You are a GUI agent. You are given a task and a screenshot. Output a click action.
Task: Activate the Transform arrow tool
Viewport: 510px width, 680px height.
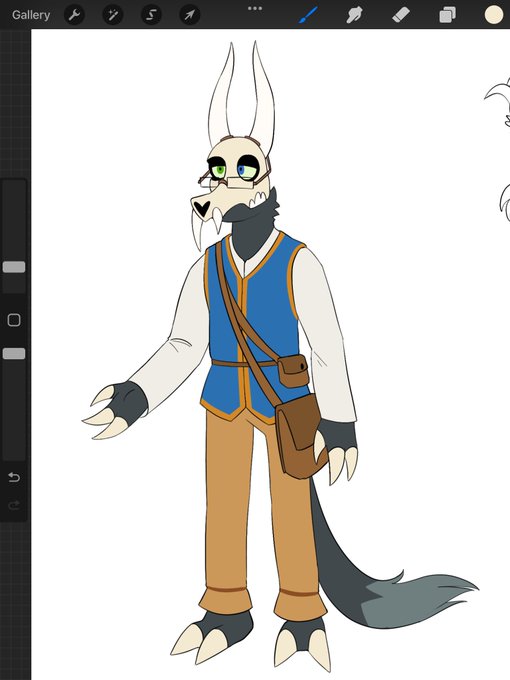point(190,15)
